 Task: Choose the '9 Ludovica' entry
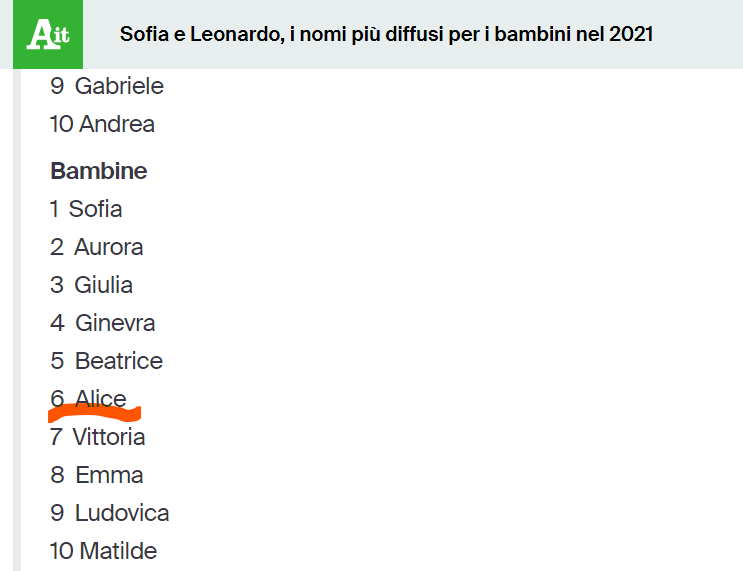110,513
